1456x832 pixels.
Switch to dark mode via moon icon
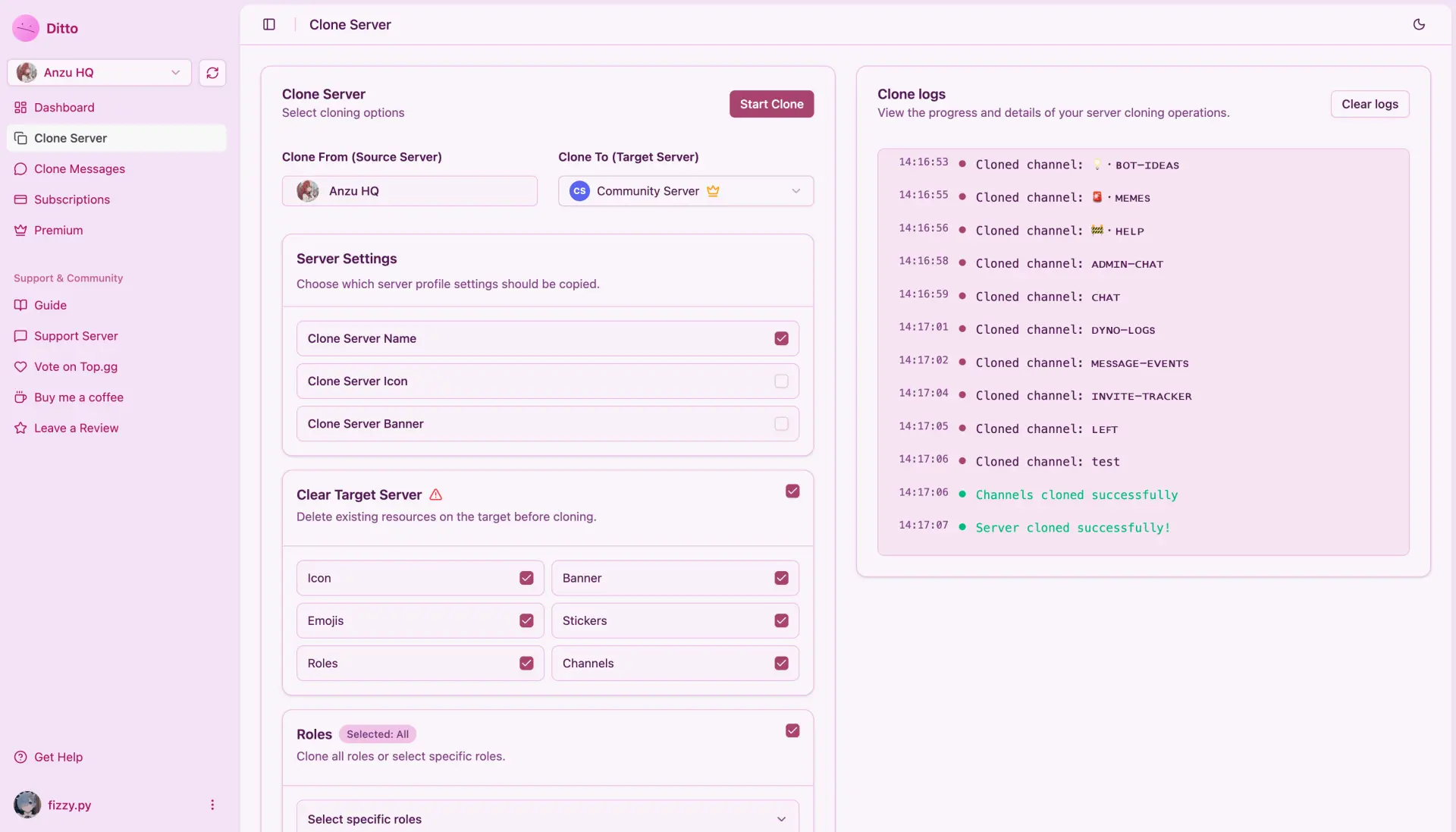1419,24
